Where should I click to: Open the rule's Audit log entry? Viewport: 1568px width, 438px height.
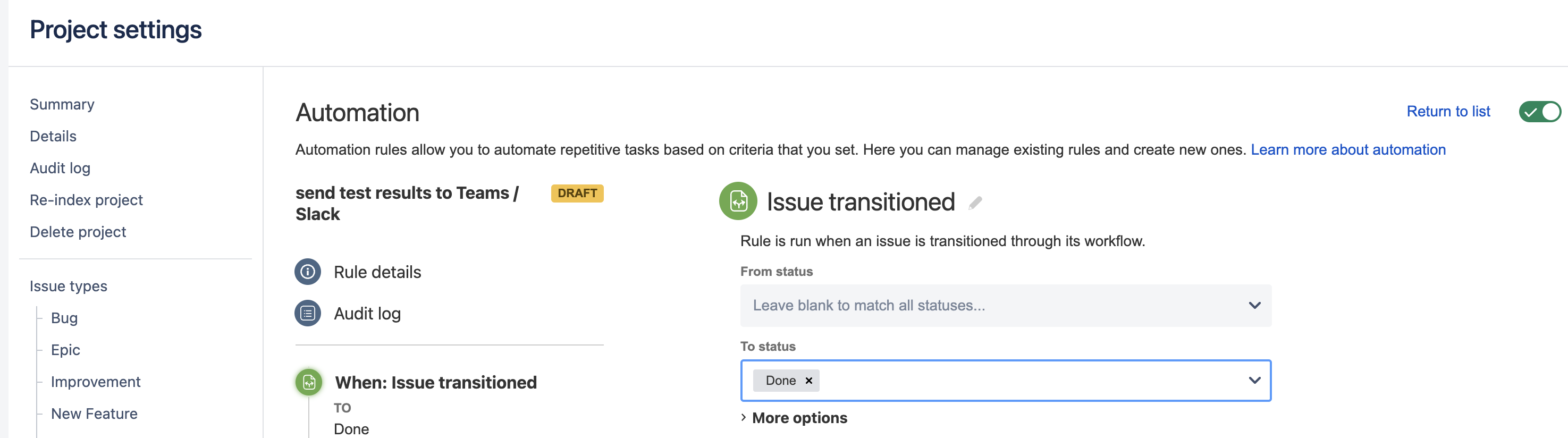367,313
